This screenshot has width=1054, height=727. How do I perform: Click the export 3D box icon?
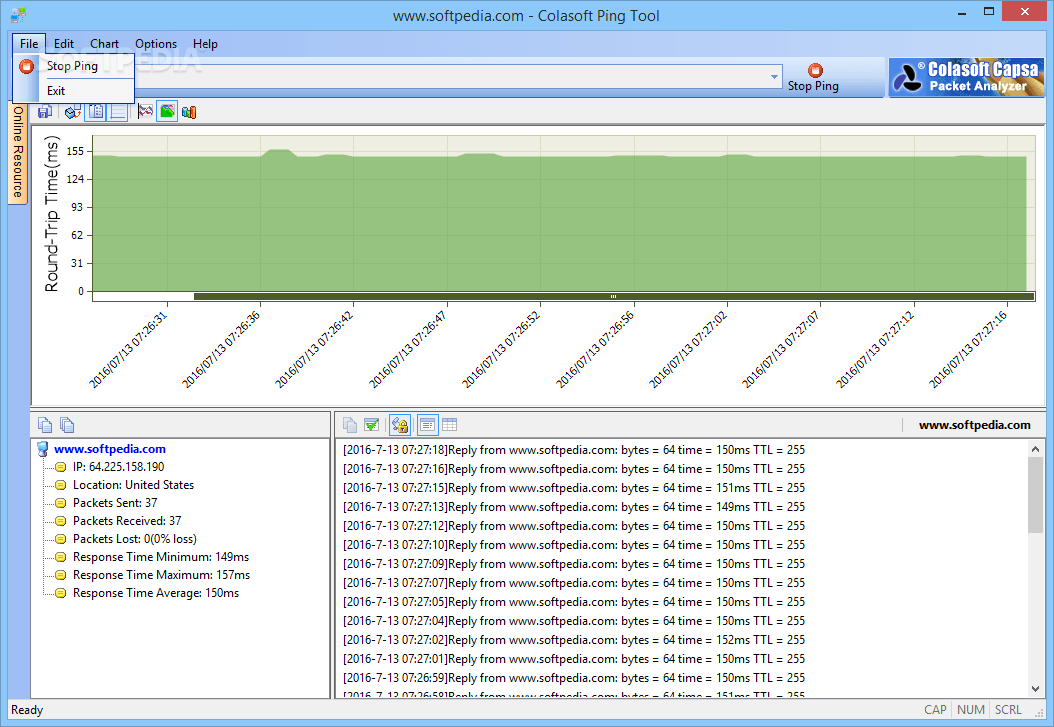72,112
